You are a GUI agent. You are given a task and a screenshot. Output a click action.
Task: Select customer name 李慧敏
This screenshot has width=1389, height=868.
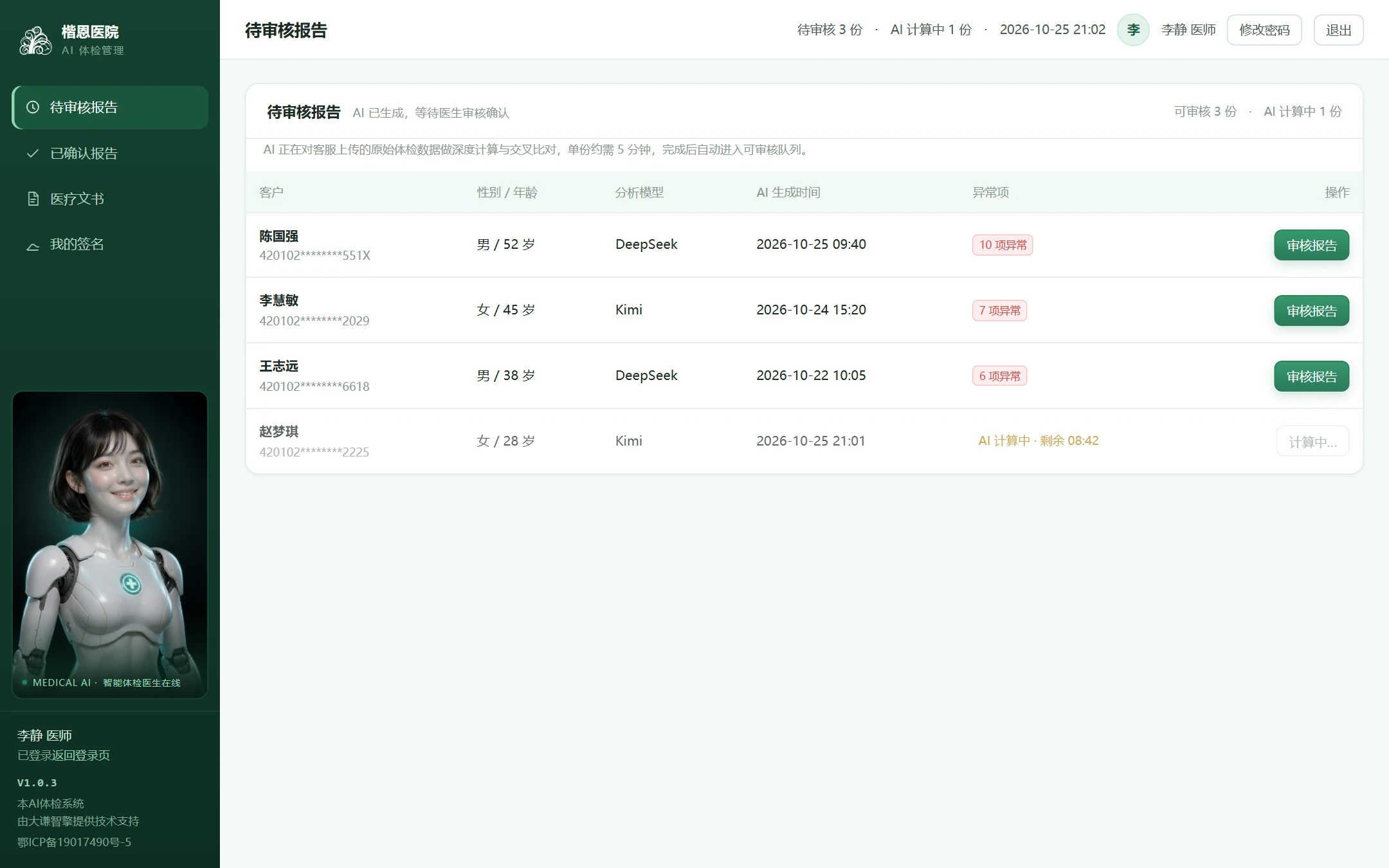tap(278, 300)
